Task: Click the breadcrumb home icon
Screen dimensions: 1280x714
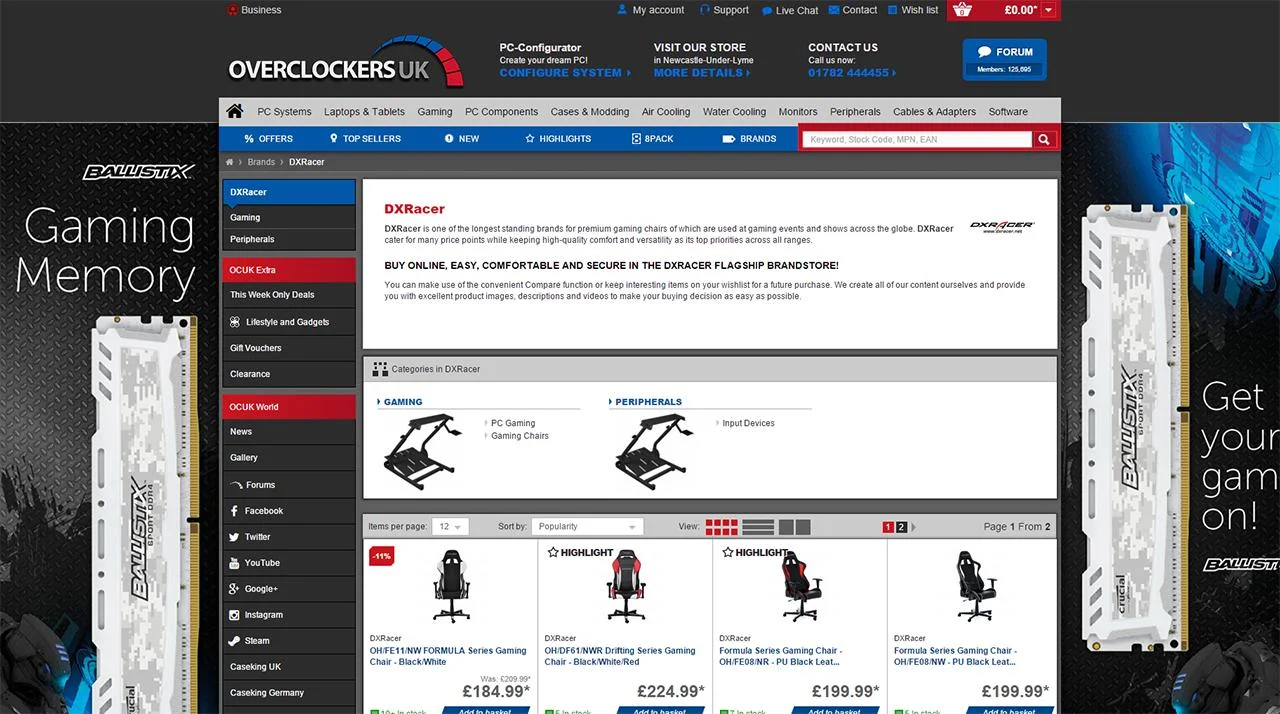Action: [230, 162]
